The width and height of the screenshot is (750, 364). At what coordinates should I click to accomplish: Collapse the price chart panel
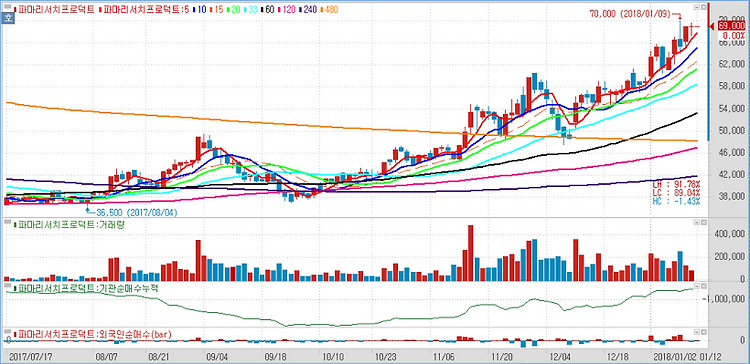pyautogui.click(x=697, y=8)
